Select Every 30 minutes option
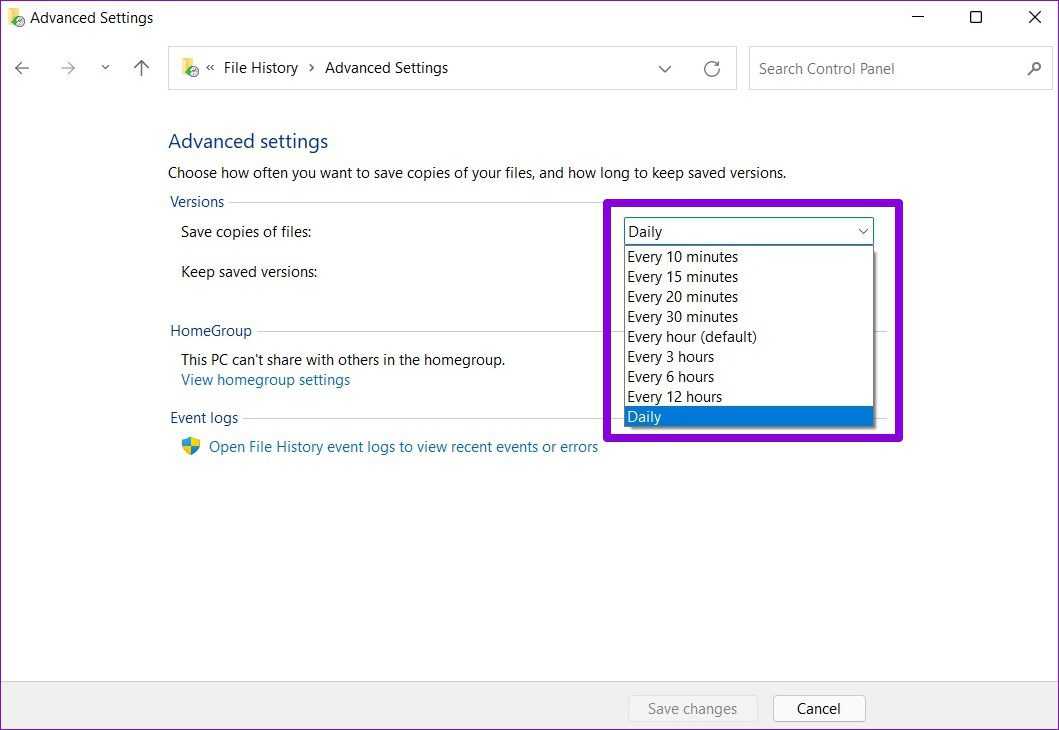 [683, 317]
